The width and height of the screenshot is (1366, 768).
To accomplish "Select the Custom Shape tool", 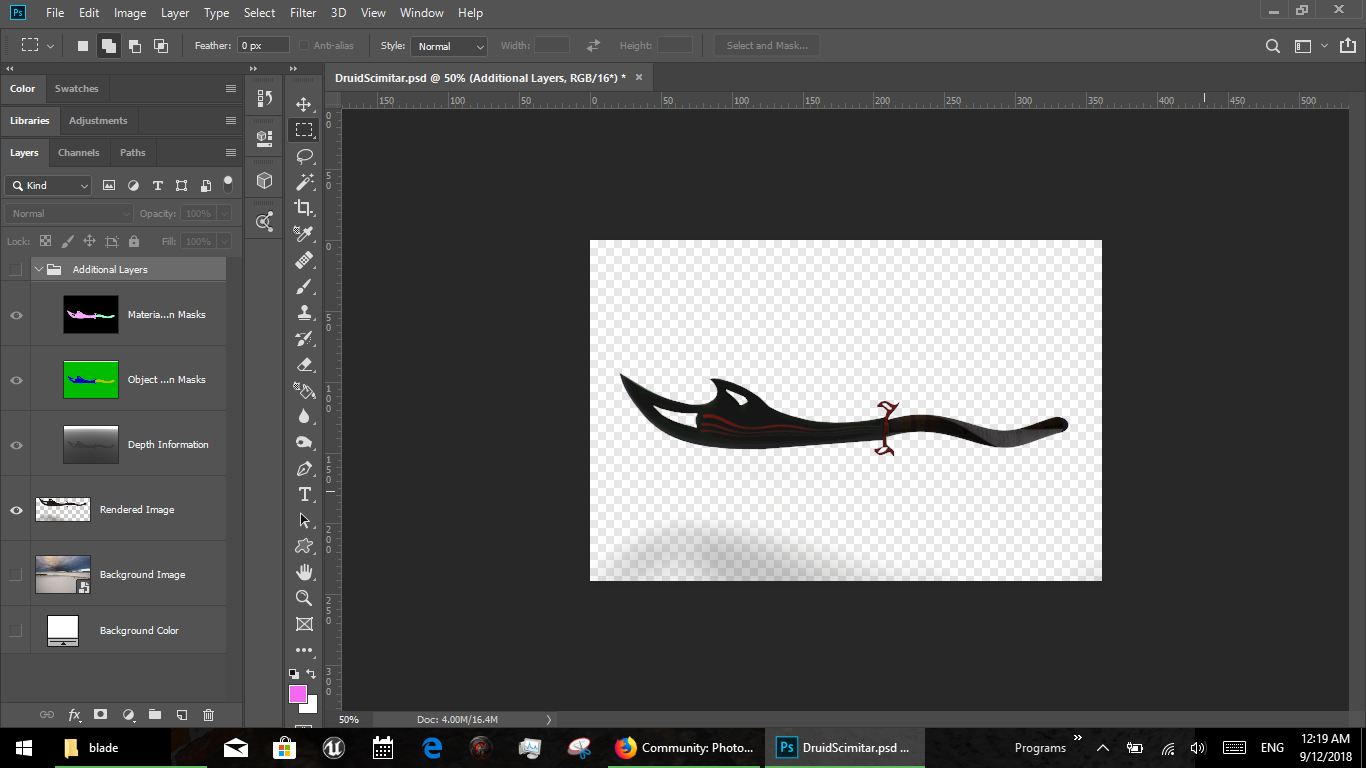I will 304,546.
